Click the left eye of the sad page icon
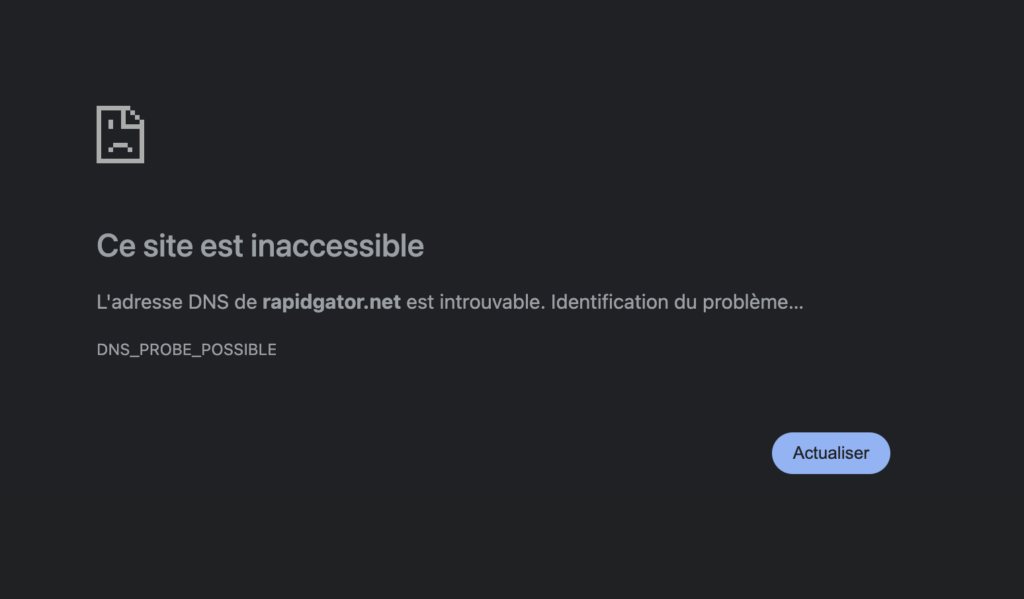Image resolution: width=1024 pixels, height=599 pixels. coord(110,125)
